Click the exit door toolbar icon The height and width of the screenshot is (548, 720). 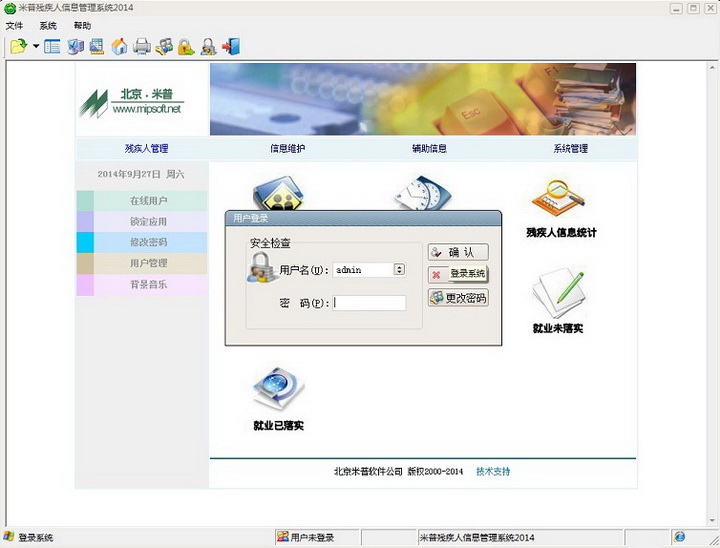231,46
